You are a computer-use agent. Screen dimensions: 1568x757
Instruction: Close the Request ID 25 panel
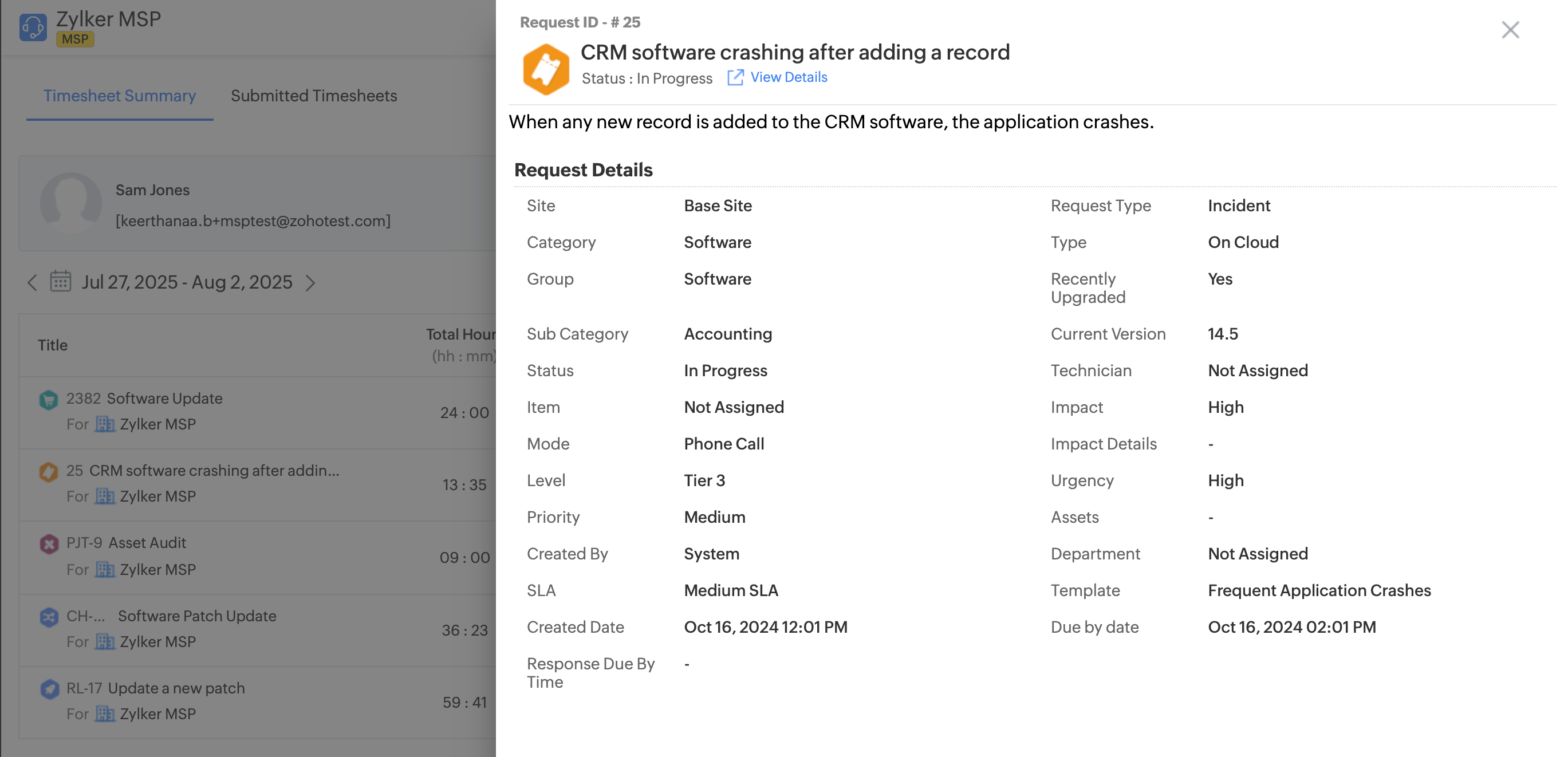[1510, 30]
